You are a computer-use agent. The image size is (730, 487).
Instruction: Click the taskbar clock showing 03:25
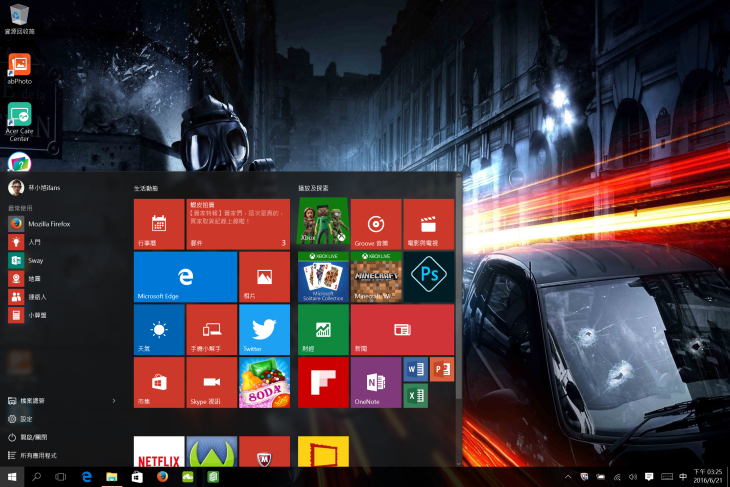(708, 476)
